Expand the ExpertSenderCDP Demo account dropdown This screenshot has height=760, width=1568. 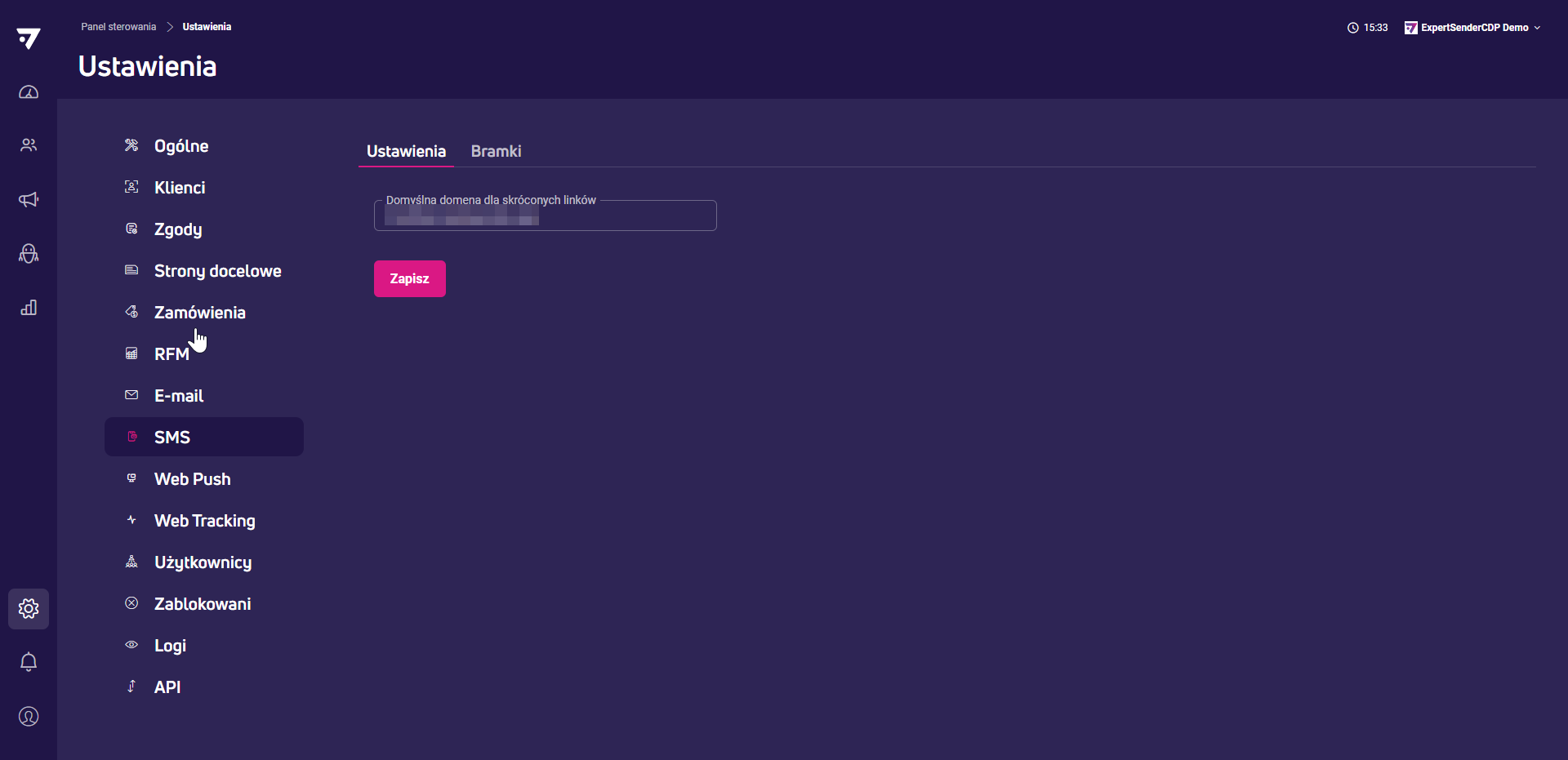pos(1473,28)
